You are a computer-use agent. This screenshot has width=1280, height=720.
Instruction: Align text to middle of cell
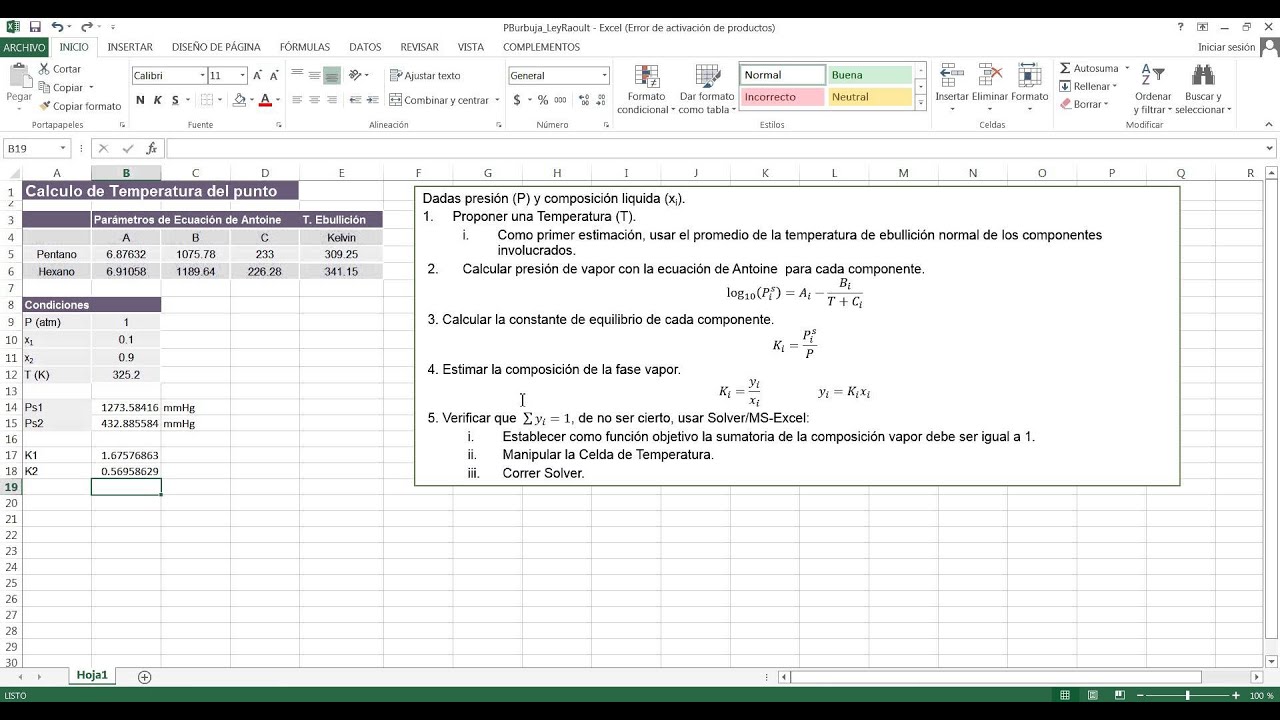[x=314, y=75]
